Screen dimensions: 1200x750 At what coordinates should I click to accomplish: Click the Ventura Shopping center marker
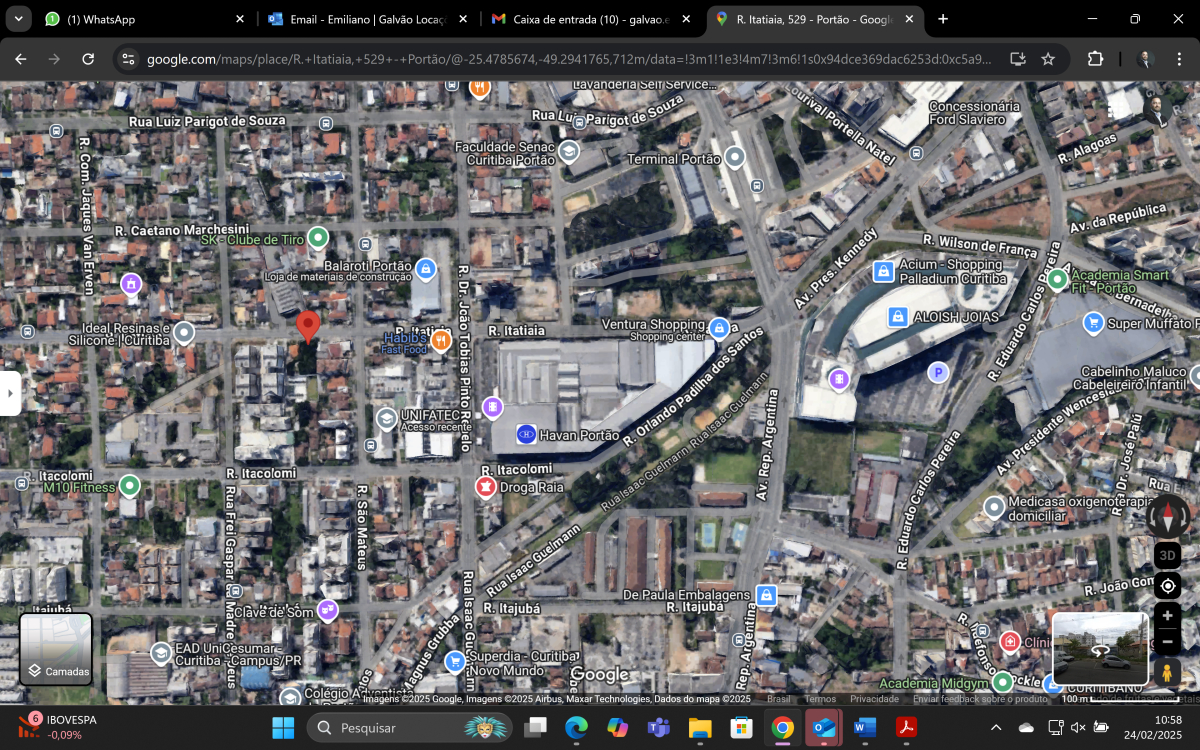pos(718,328)
